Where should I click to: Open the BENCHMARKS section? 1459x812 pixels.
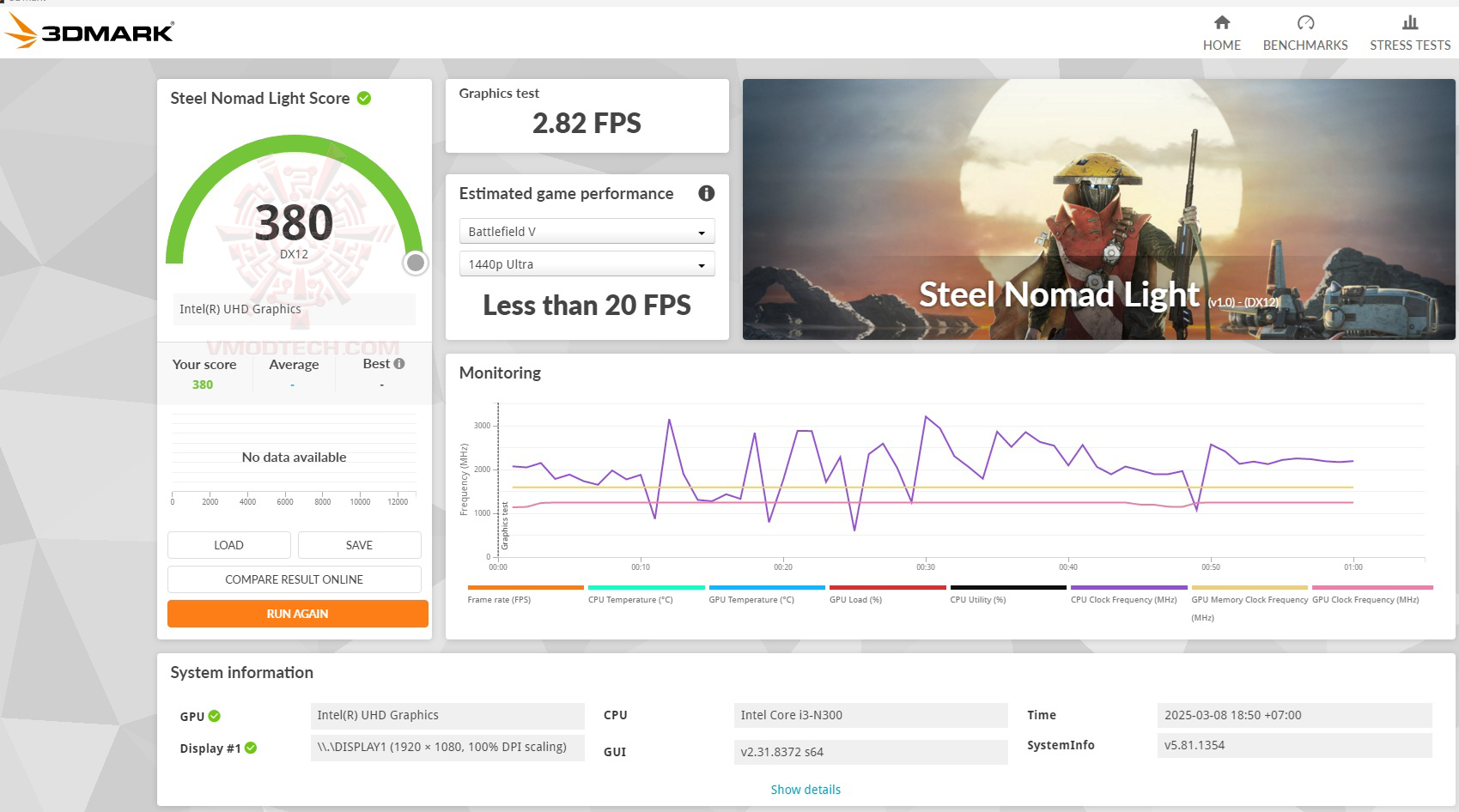[x=1304, y=33]
